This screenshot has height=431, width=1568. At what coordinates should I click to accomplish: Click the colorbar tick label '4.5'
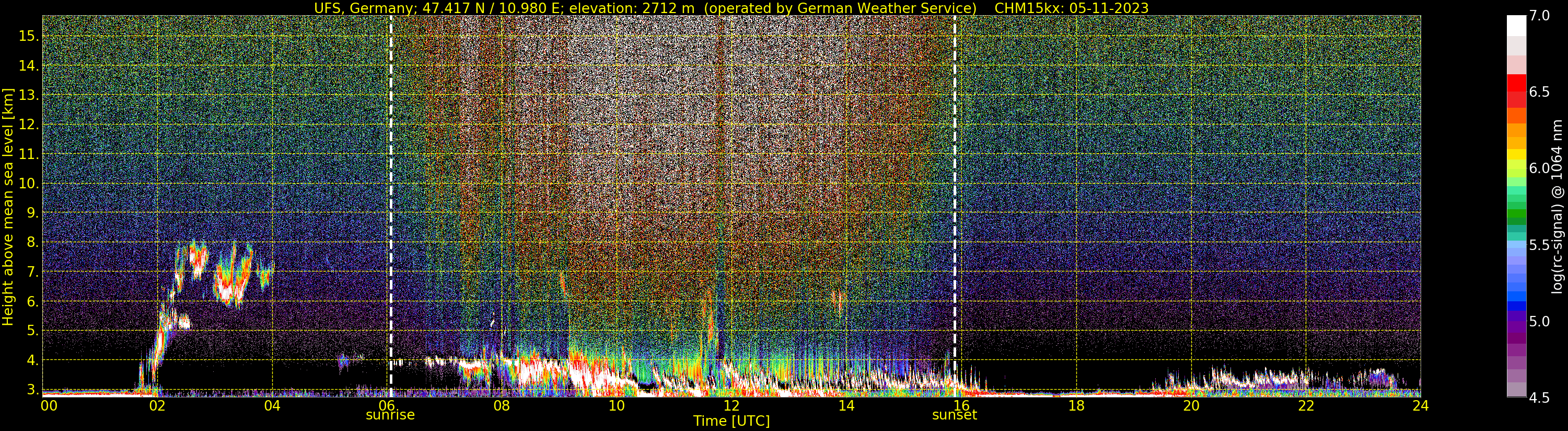point(1539,398)
